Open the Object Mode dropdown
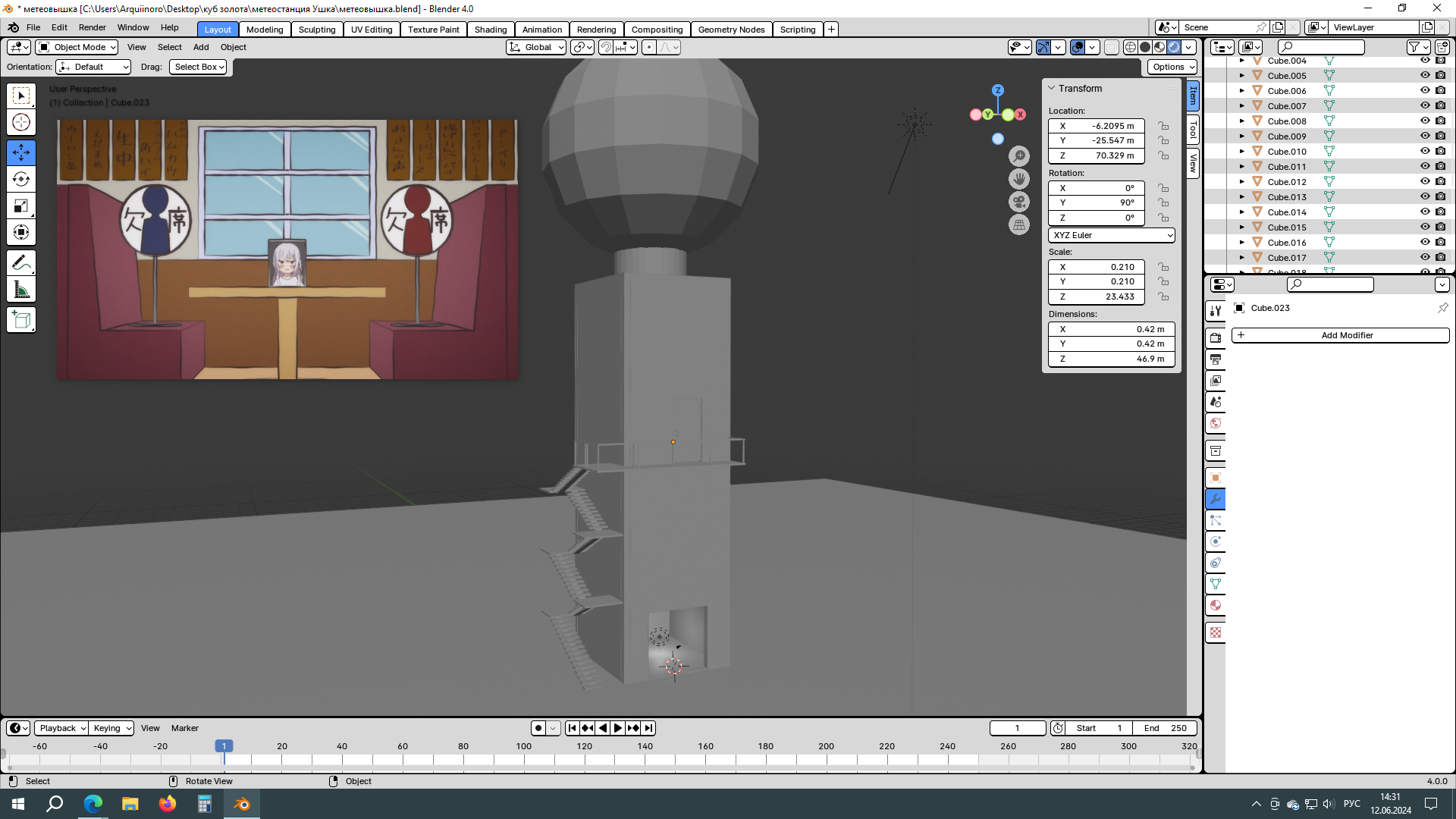This screenshot has width=1456, height=819. 77,47
